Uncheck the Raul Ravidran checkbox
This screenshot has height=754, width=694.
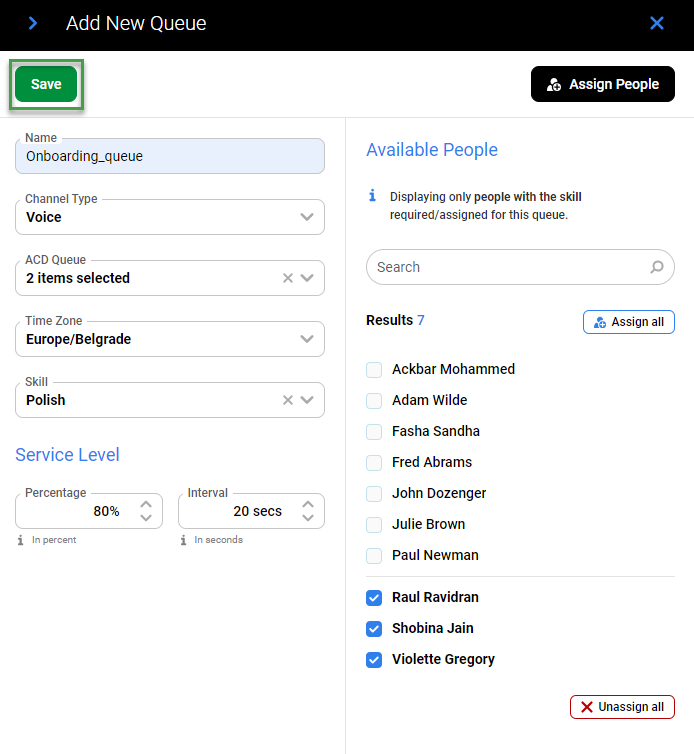pyautogui.click(x=374, y=598)
